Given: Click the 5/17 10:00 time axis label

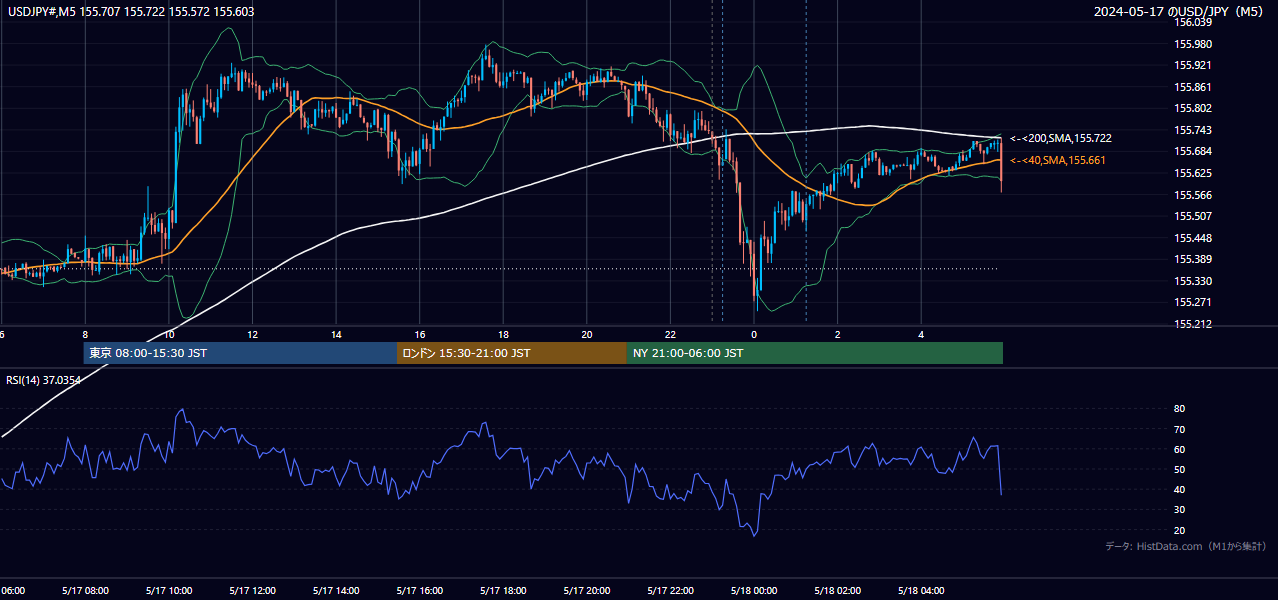Looking at the screenshot, I should (168, 590).
